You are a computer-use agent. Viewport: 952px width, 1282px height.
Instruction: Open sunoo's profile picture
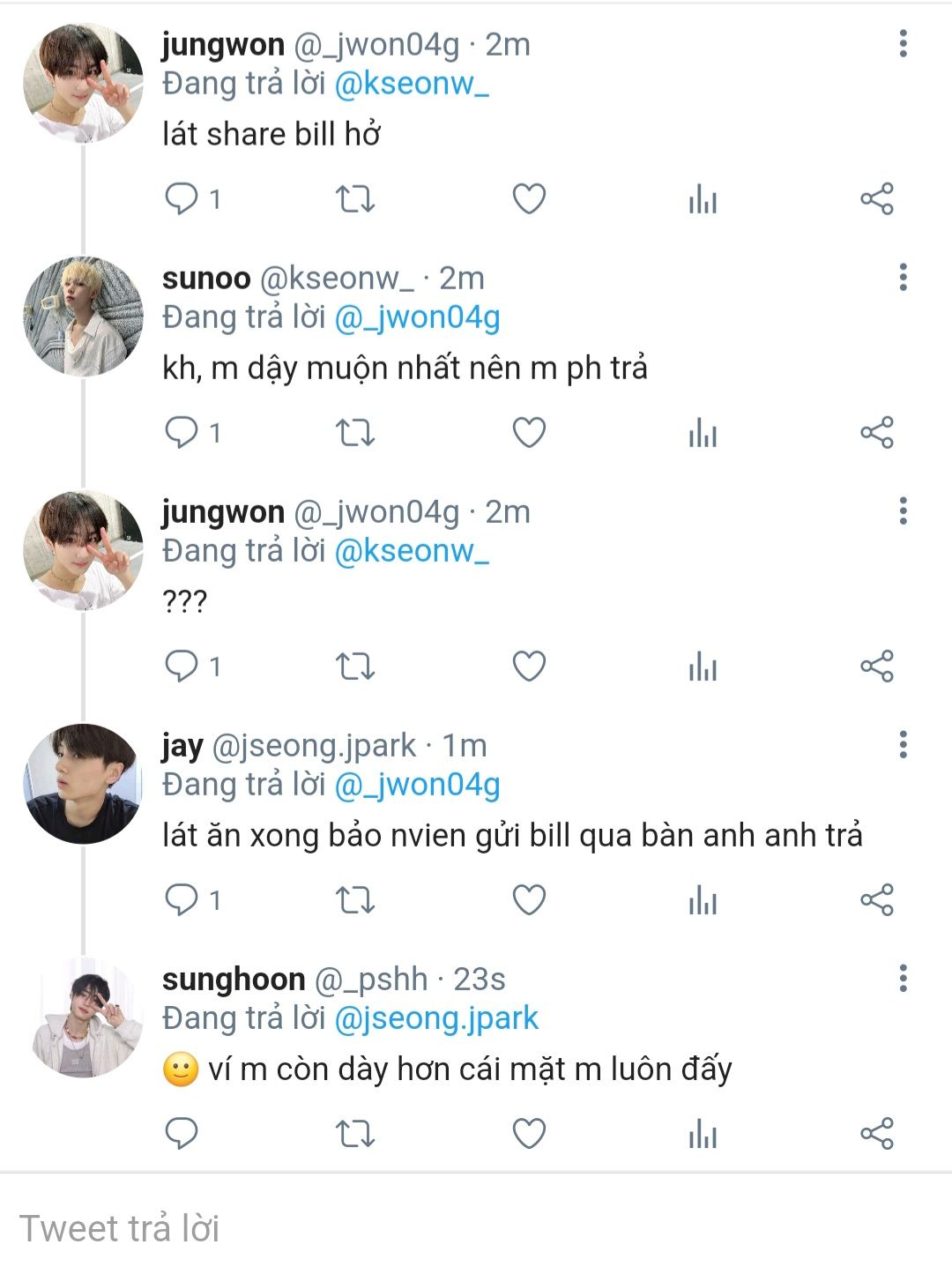[x=83, y=317]
